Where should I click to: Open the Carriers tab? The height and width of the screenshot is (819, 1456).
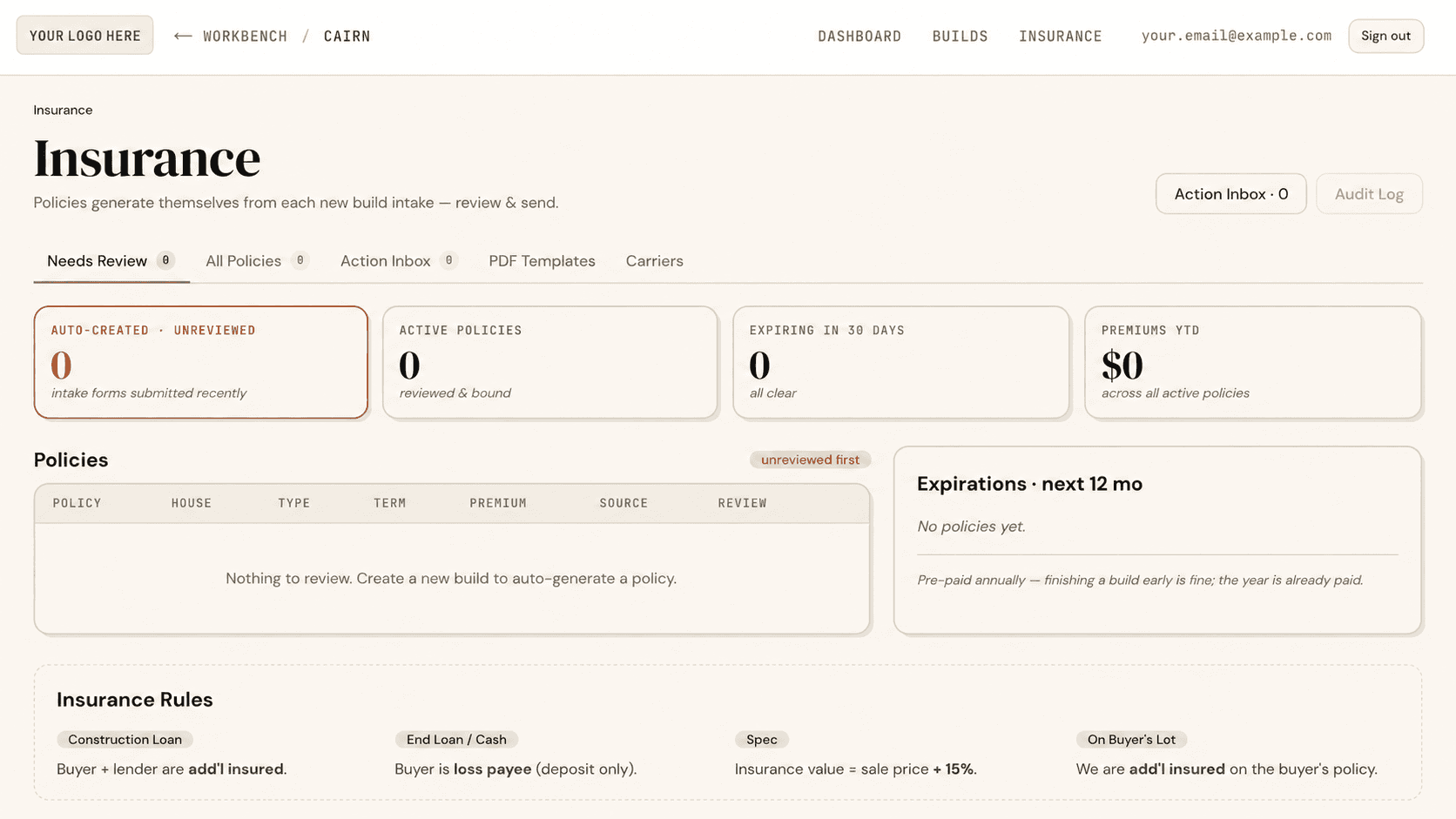click(x=654, y=261)
